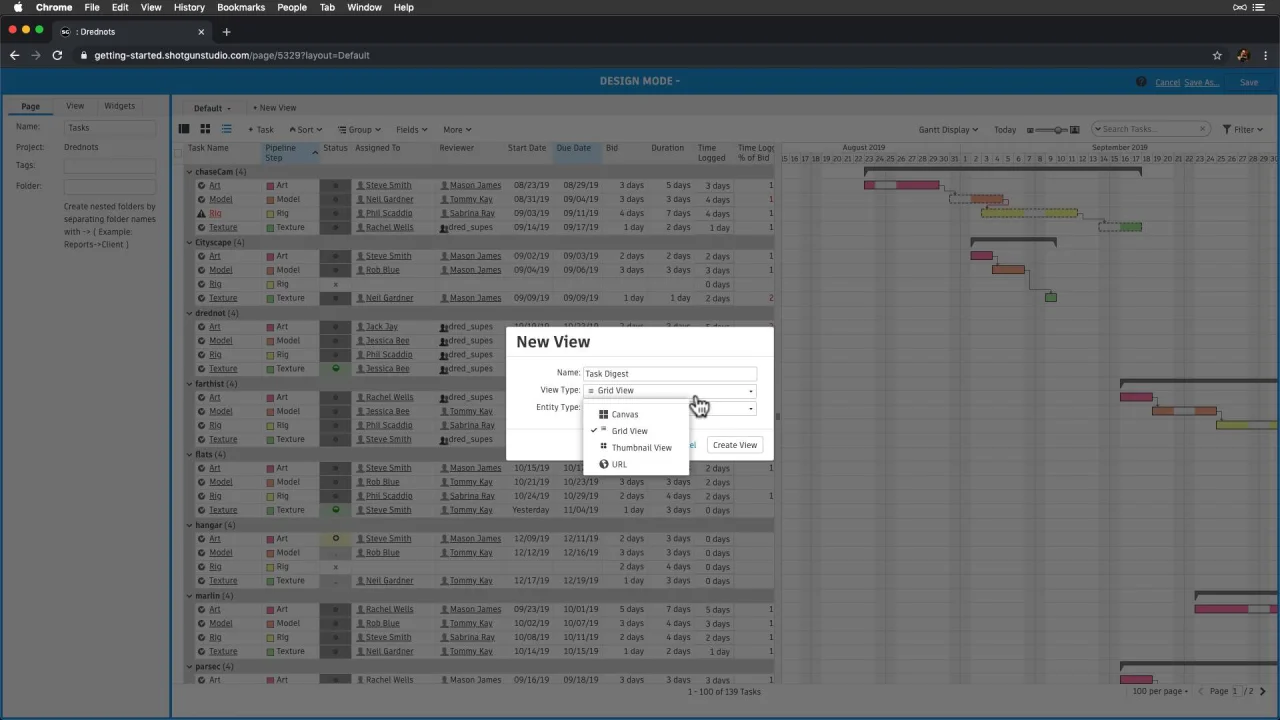Click the small zoom-out icon left of the slider

pos(1031,130)
